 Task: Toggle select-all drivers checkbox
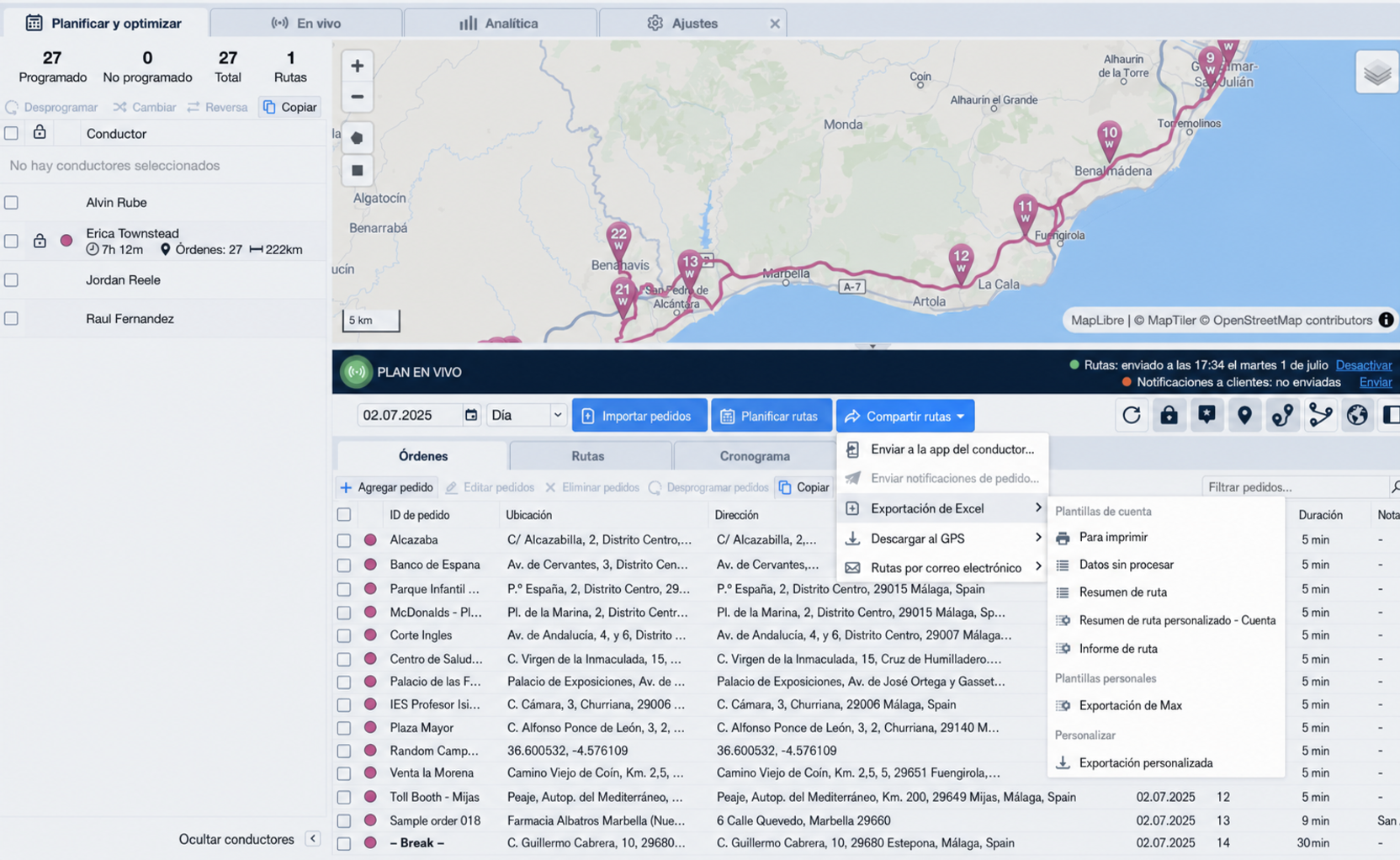(11, 133)
